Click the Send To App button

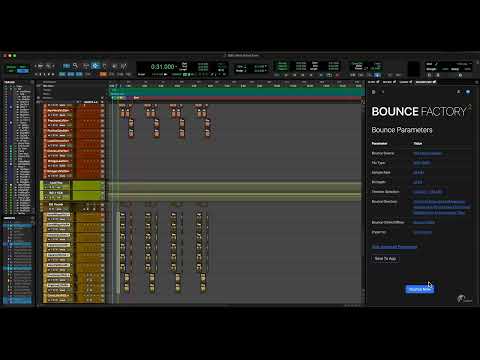(x=385, y=258)
